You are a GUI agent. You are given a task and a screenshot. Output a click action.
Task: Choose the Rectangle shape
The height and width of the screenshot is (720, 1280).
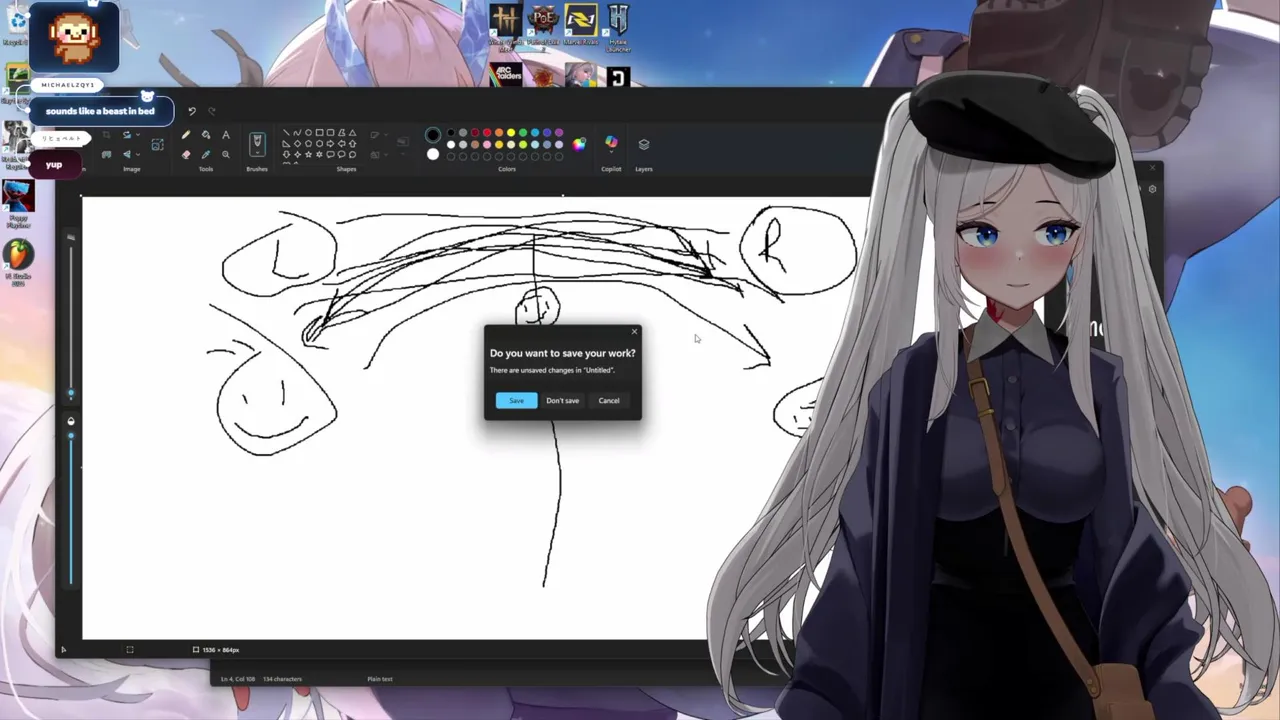tap(319, 132)
